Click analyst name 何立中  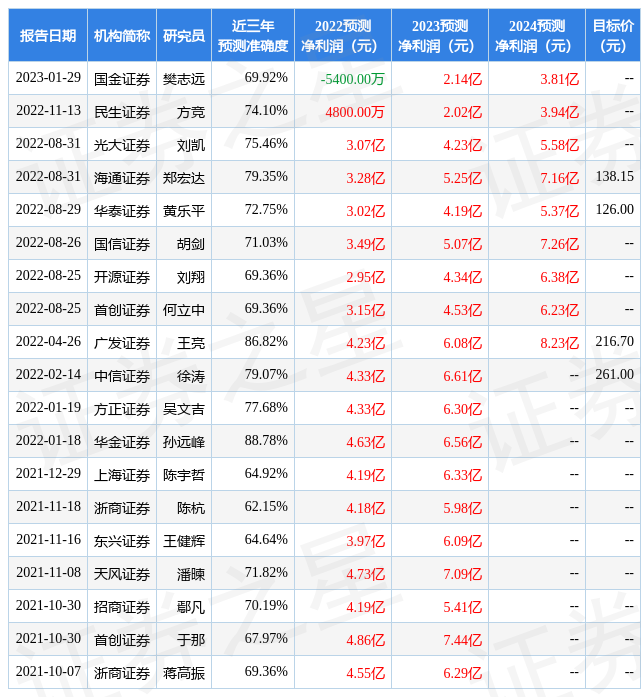tap(184, 310)
